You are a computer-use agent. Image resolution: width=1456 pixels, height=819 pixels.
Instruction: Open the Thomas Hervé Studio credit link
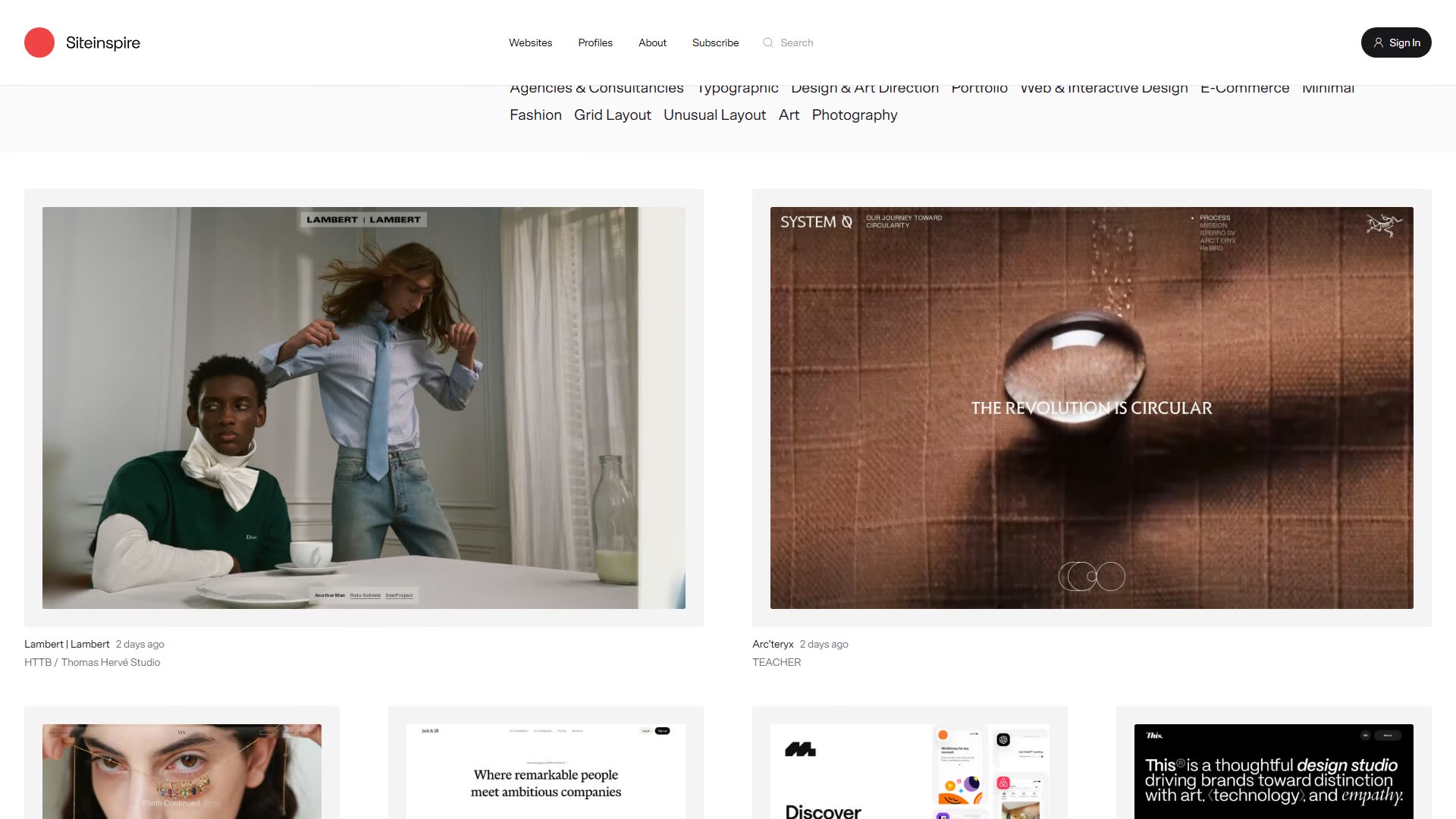(x=111, y=662)
